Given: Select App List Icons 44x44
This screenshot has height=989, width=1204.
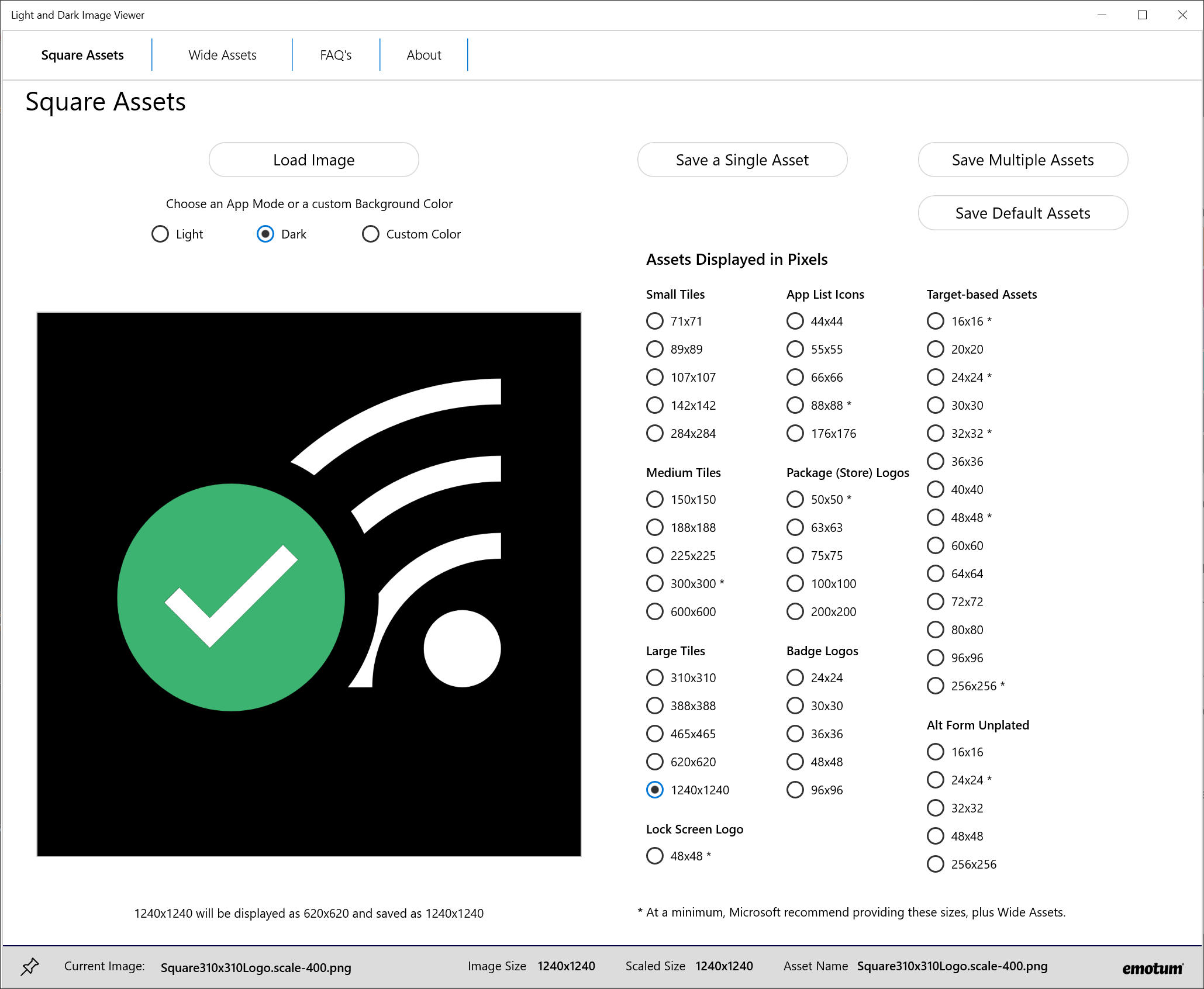Looking at the screenshot, I should [x=815, y=321].
